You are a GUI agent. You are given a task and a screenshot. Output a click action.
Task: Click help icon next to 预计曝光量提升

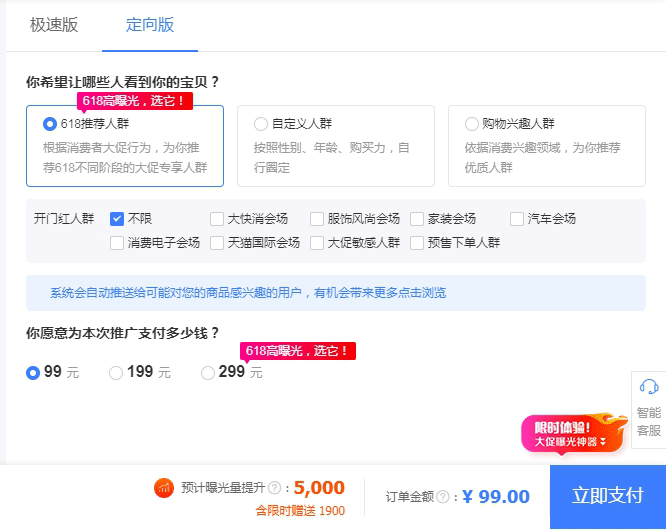point(274,488)
